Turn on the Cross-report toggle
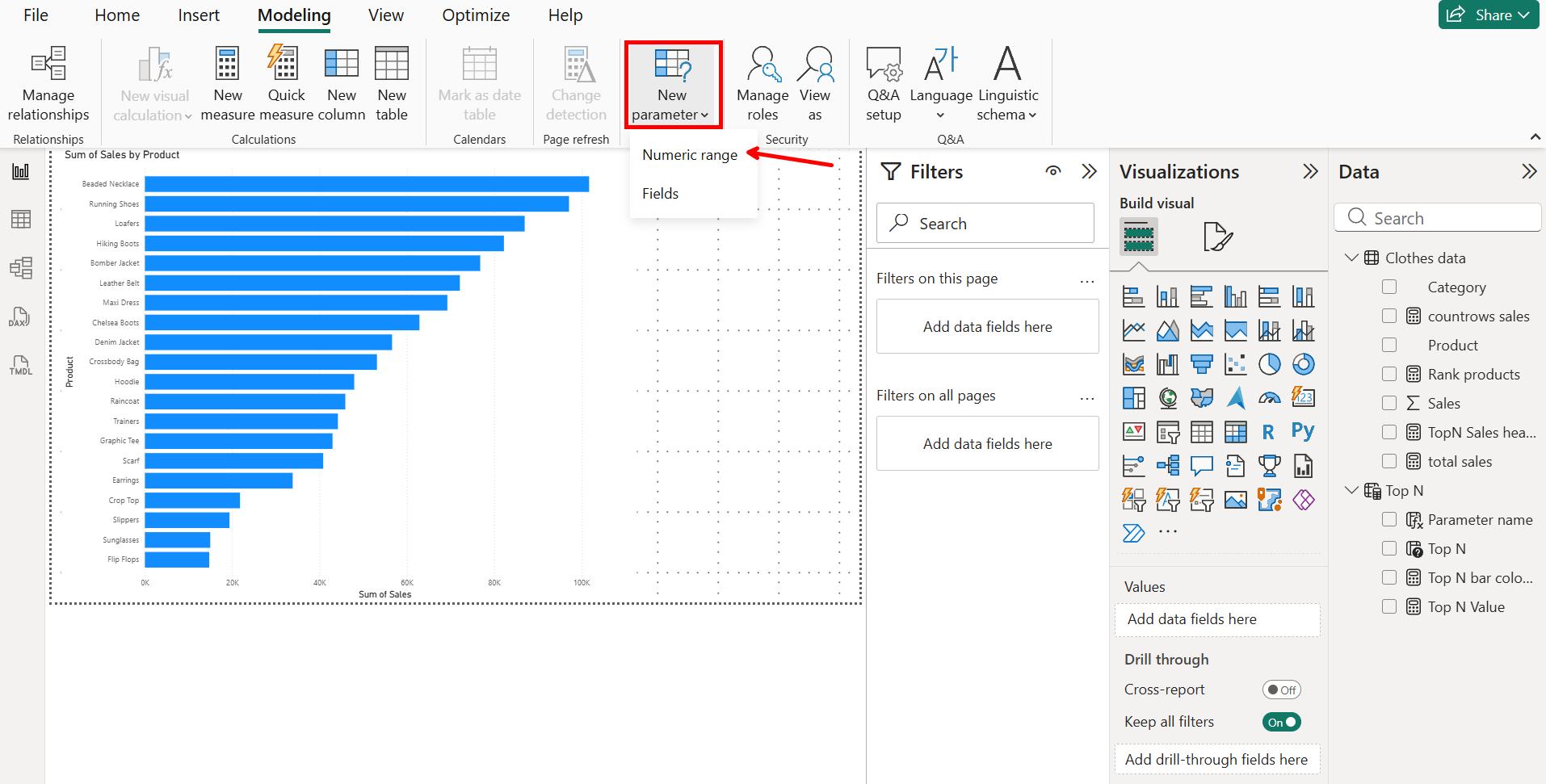1546x784 pixels. click(1281, 690)
